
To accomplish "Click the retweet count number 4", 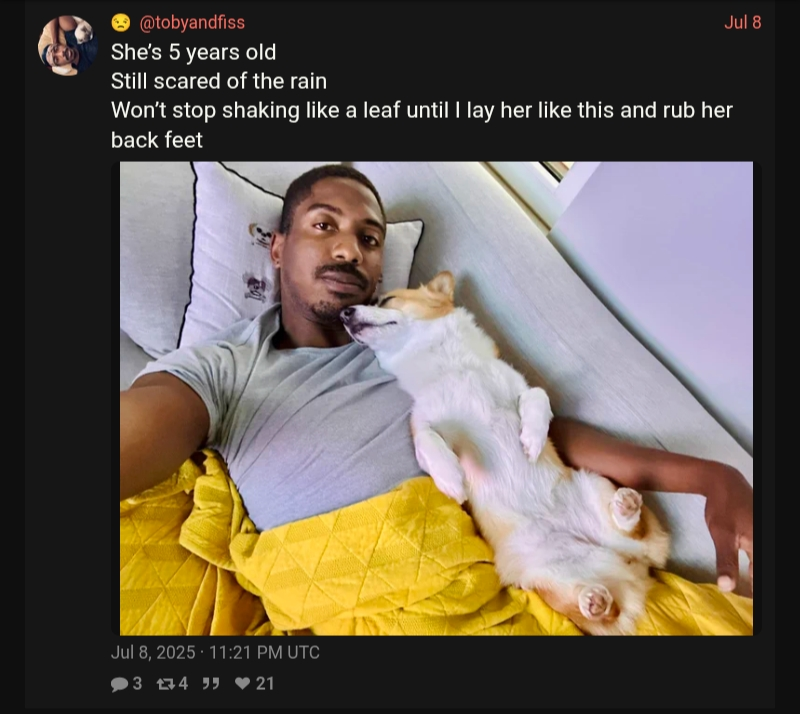I will [x=183, y=683].
